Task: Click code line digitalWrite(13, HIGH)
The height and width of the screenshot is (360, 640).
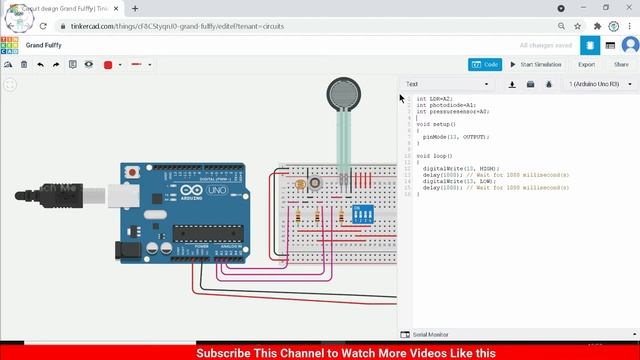Action: click(461, 169)
